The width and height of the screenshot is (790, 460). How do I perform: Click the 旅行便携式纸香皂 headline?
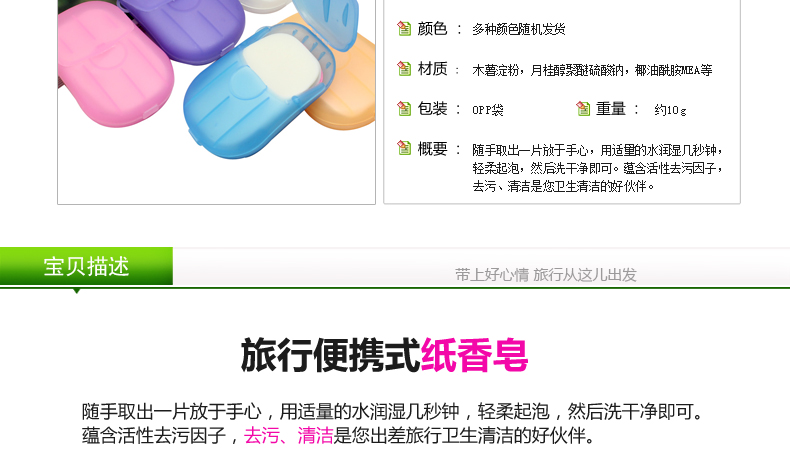[384, 355]
